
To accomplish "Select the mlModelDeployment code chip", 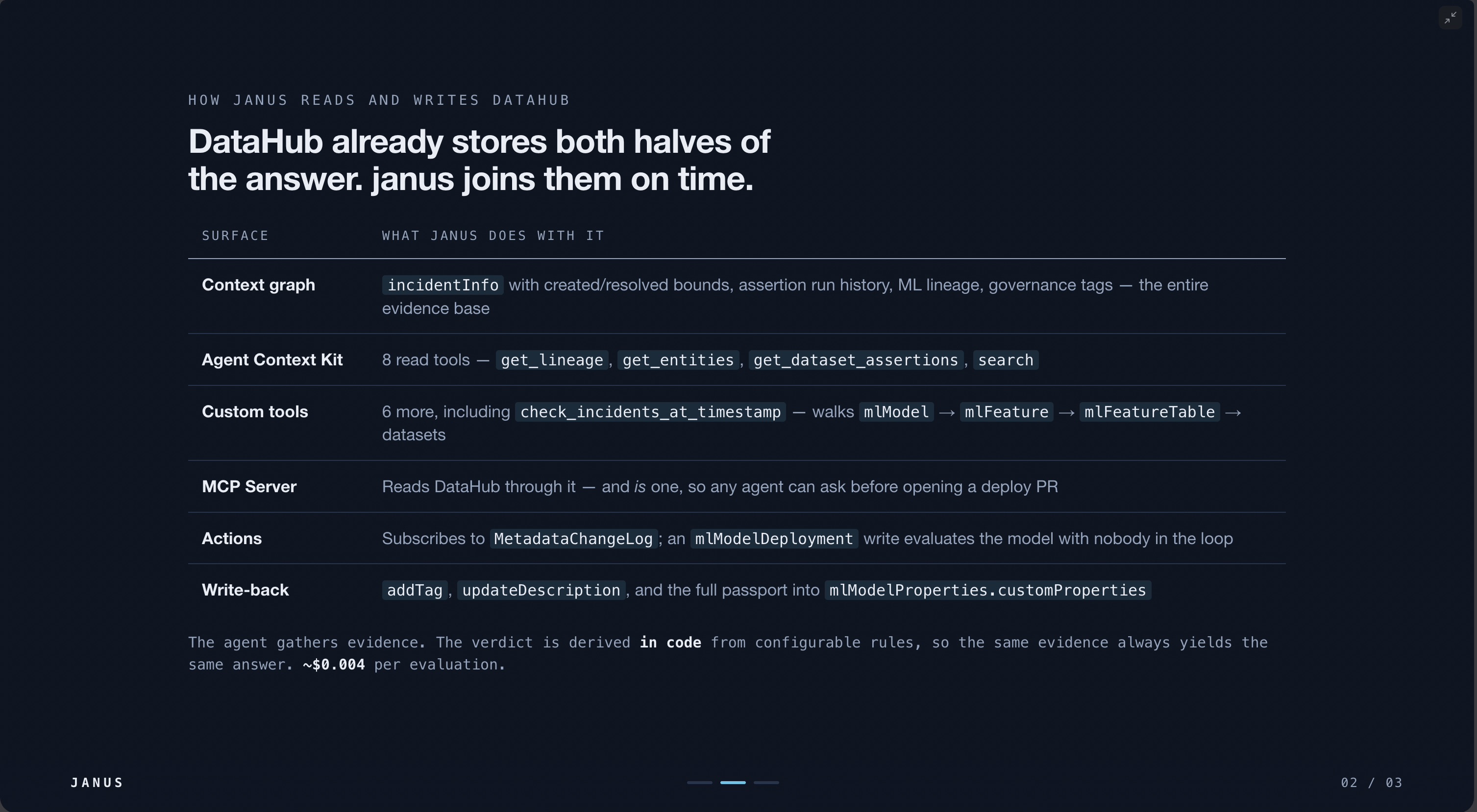I will [774, 539].
